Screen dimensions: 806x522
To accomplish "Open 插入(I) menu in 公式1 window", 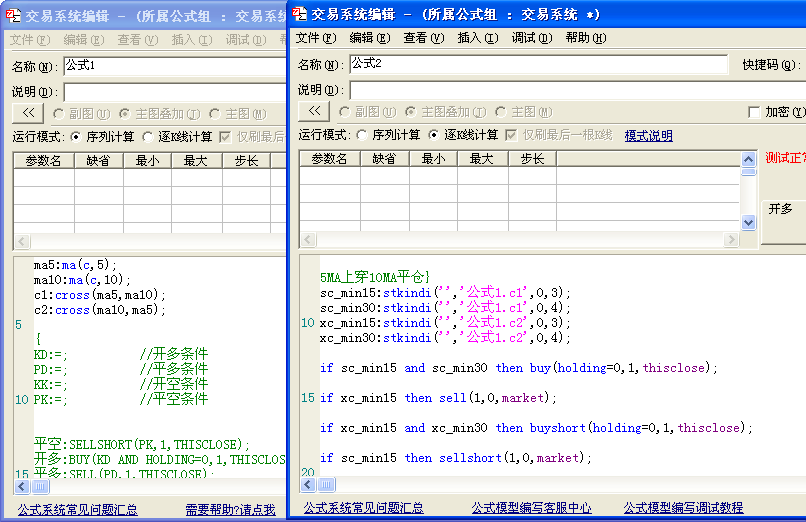I will tap(192, 40).
